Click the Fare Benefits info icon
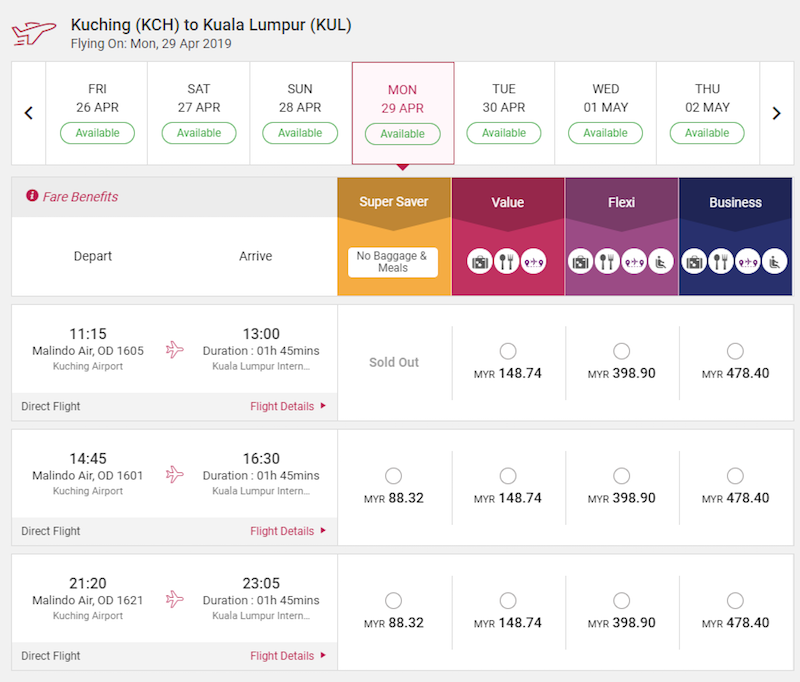 tap(32, 197)
